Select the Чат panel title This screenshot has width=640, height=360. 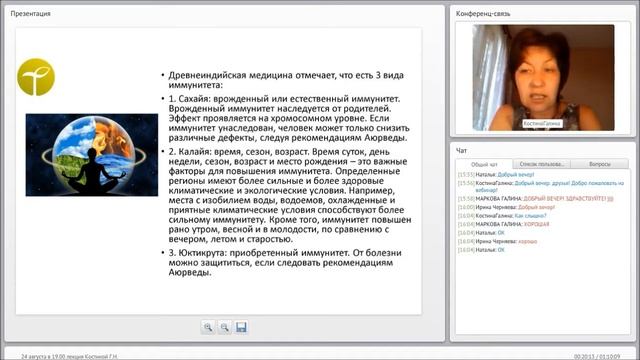[461, 151]
